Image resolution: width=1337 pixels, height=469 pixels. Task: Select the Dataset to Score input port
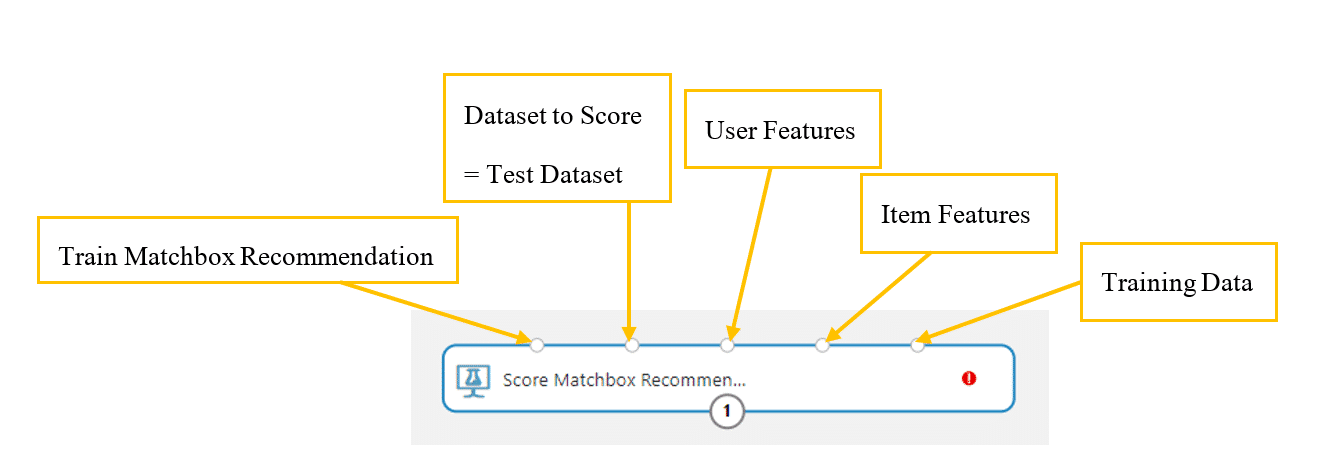pos(632,345)
